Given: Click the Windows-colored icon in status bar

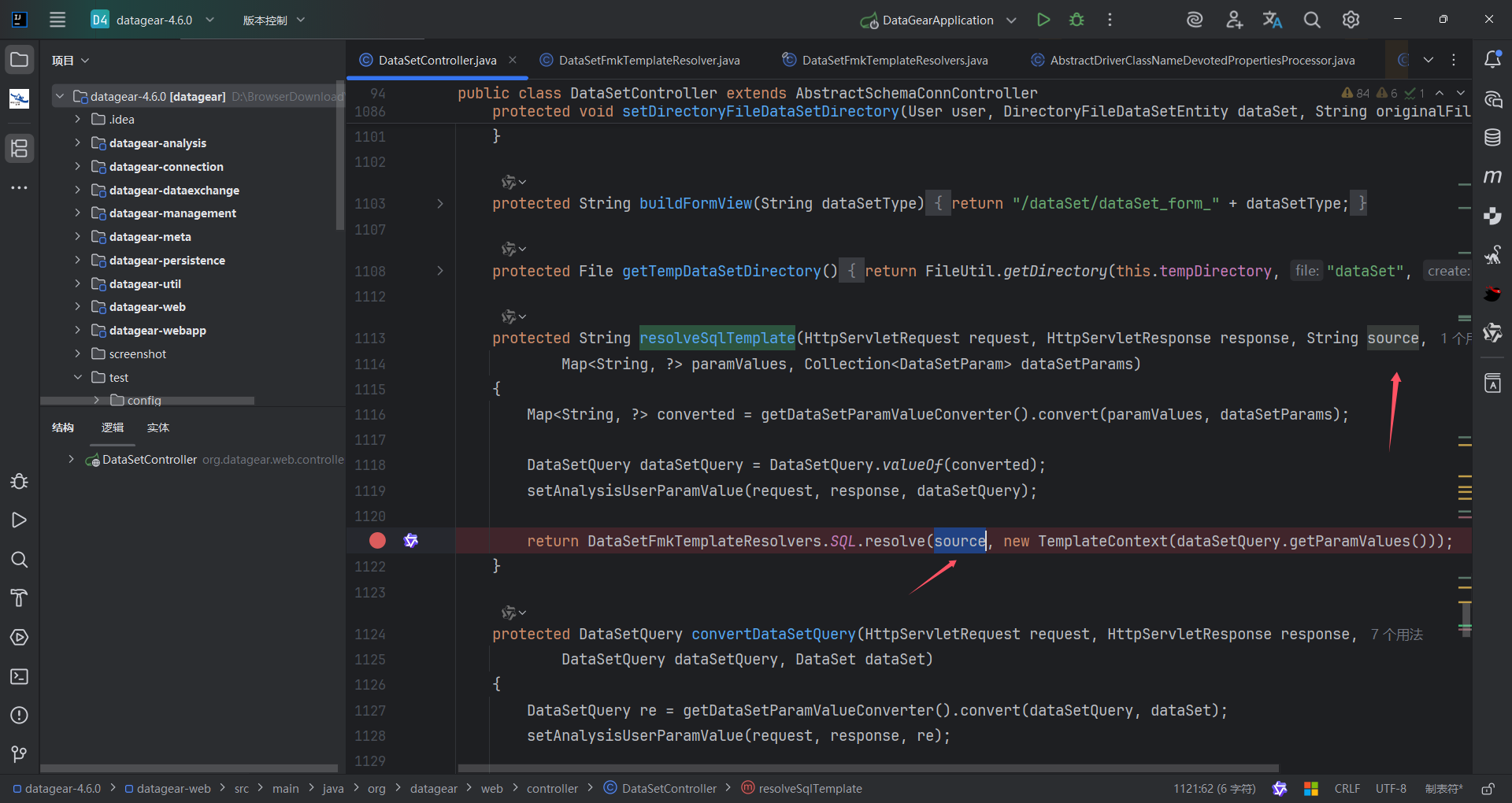Looking at the screenshot, I should click(1311, 789).
